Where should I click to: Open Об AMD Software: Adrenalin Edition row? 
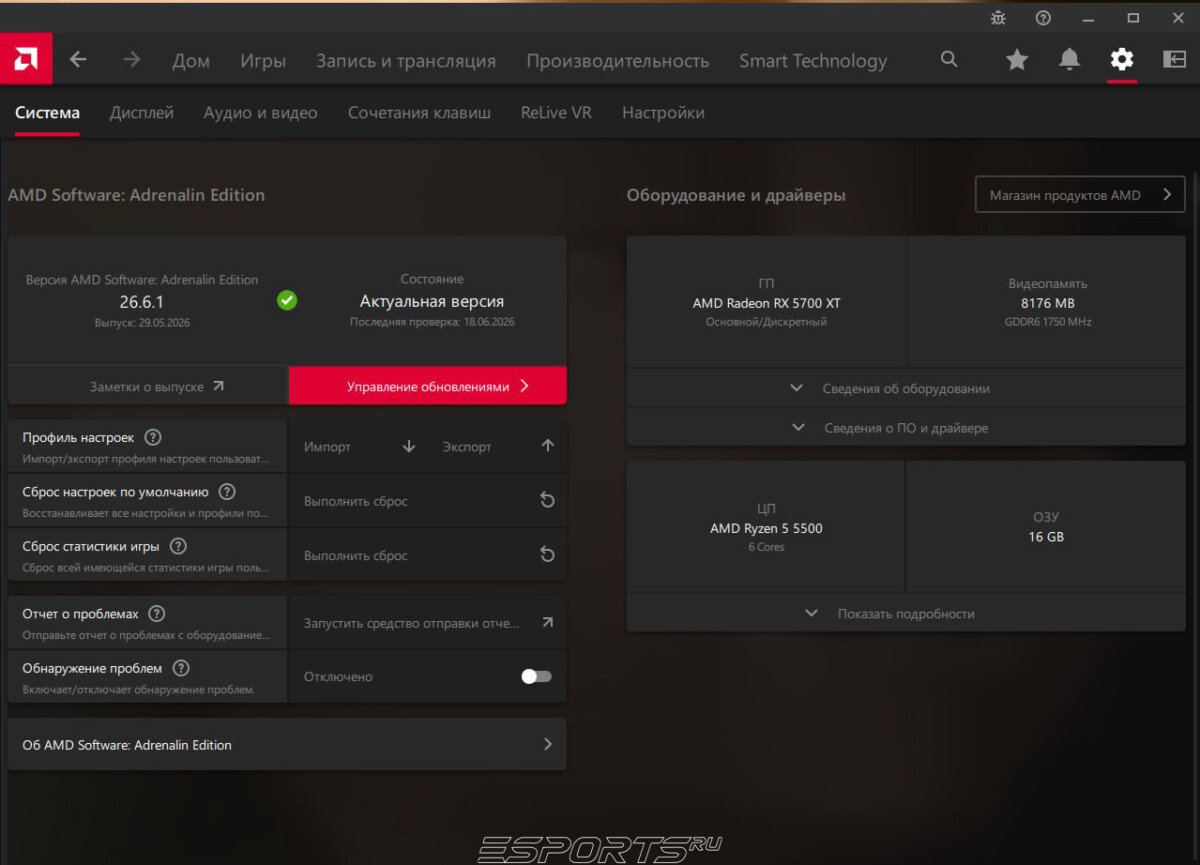(287, 744)
